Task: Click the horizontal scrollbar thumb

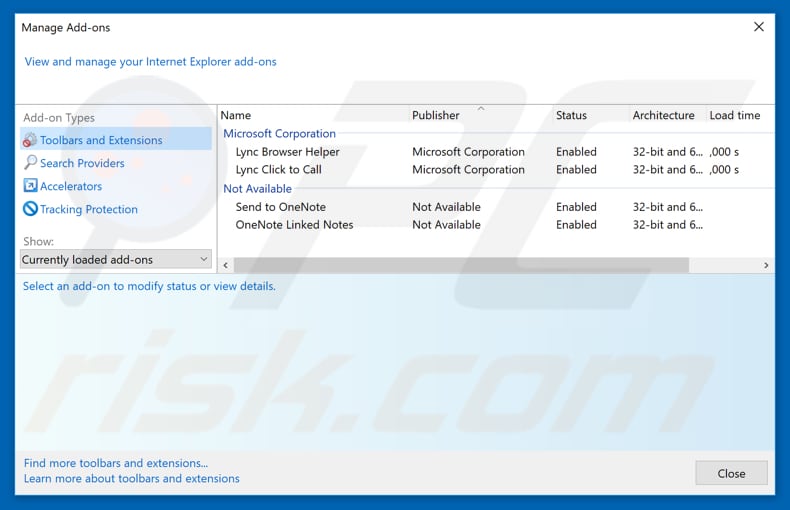Action: (461, 265)
